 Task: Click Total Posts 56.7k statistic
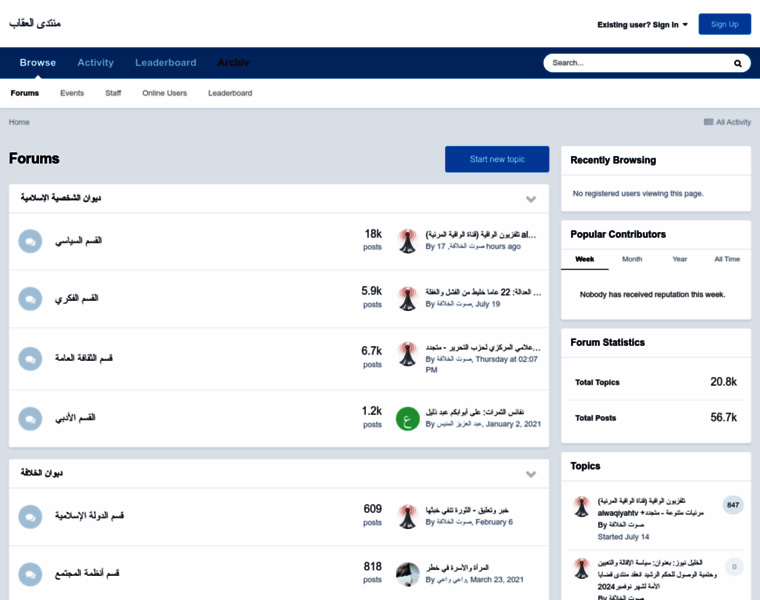point(655,417)
